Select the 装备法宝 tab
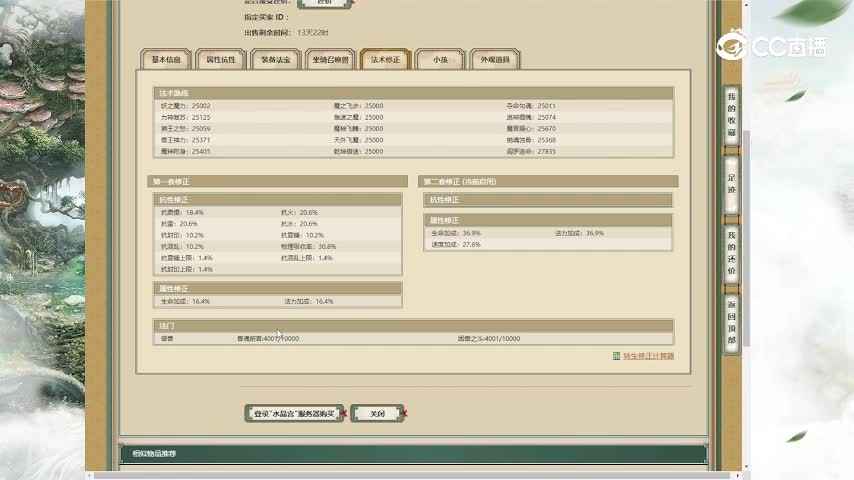The width and height of the screenshot is (854, 480). tap(276, 60)
